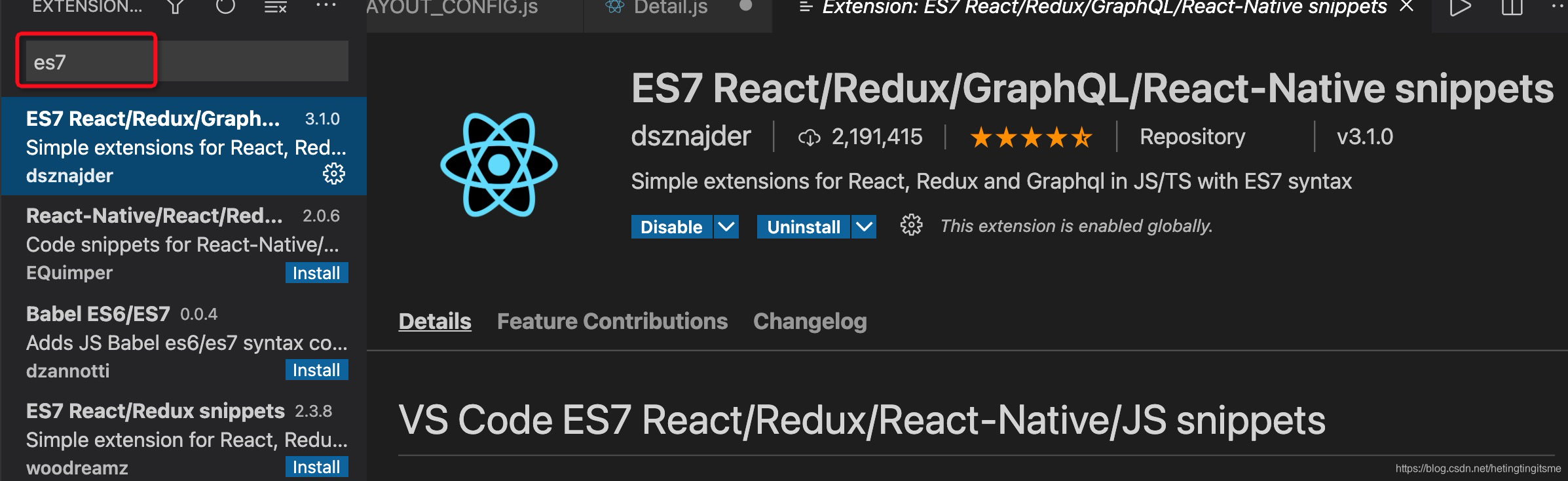
Task: Close the Extension ES7 snippets tab
Action: click(x=1406, y=7)
